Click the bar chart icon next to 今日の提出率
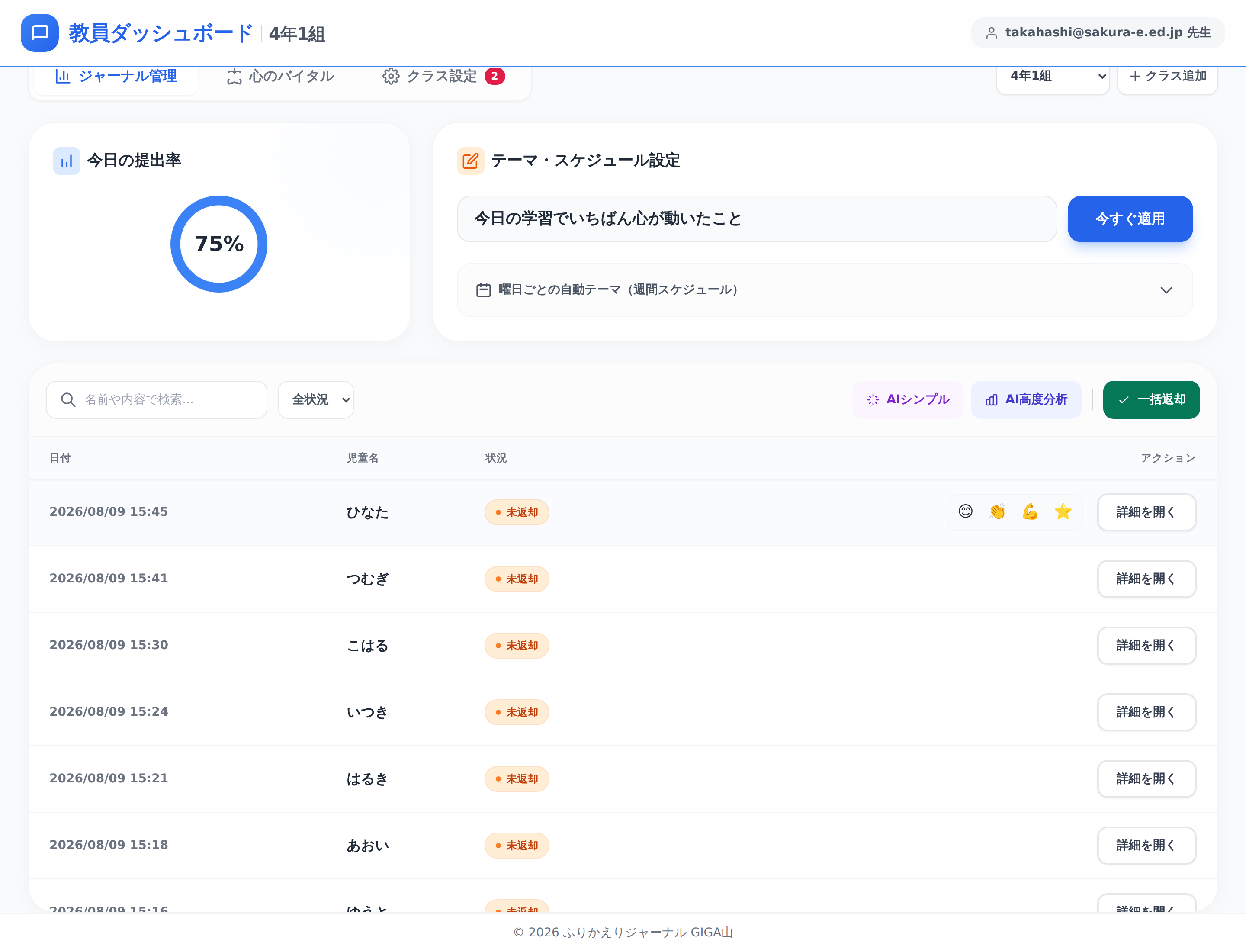Screen dimensions: 1246x952 pos(66,161)
